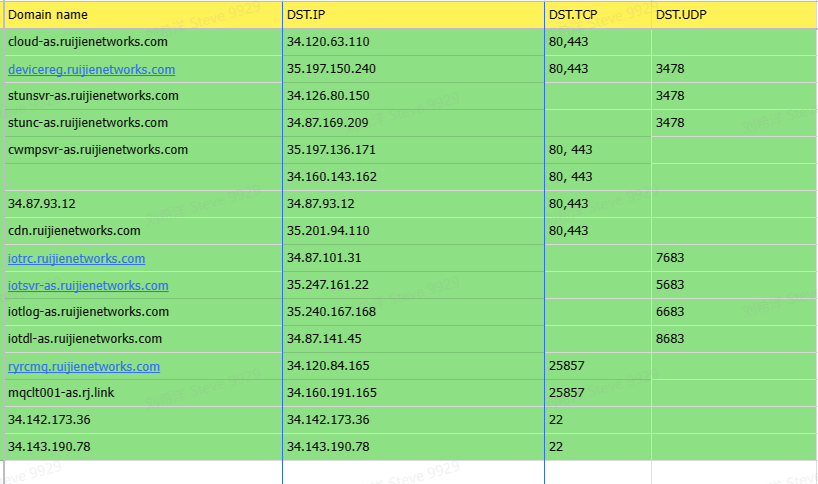Select the UDP port 8683 cell
The width and height of the screenshot is (818, 484).
coord(670,339)
